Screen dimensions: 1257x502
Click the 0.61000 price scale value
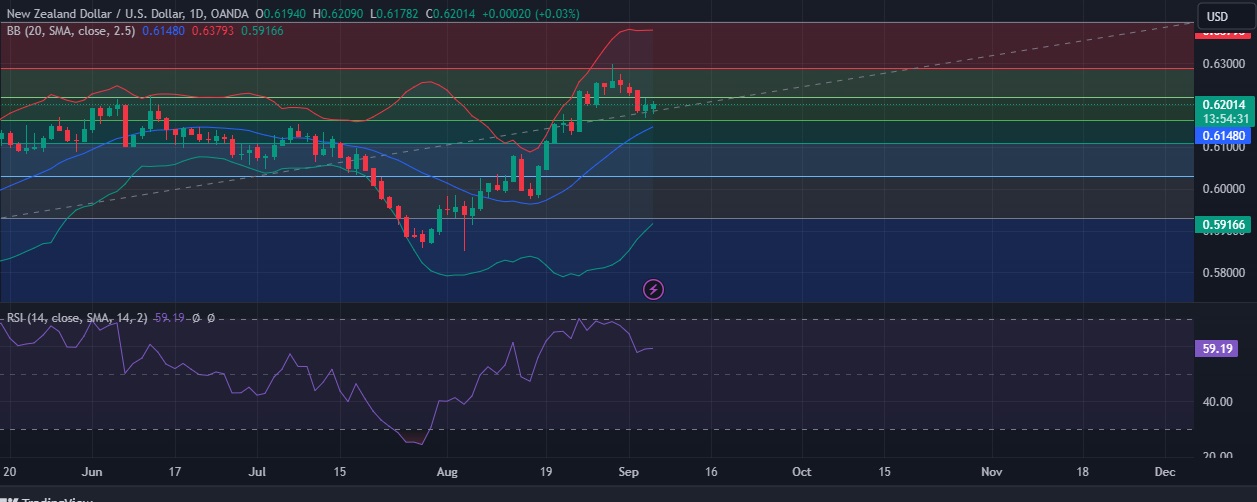tap(1224, 147)
